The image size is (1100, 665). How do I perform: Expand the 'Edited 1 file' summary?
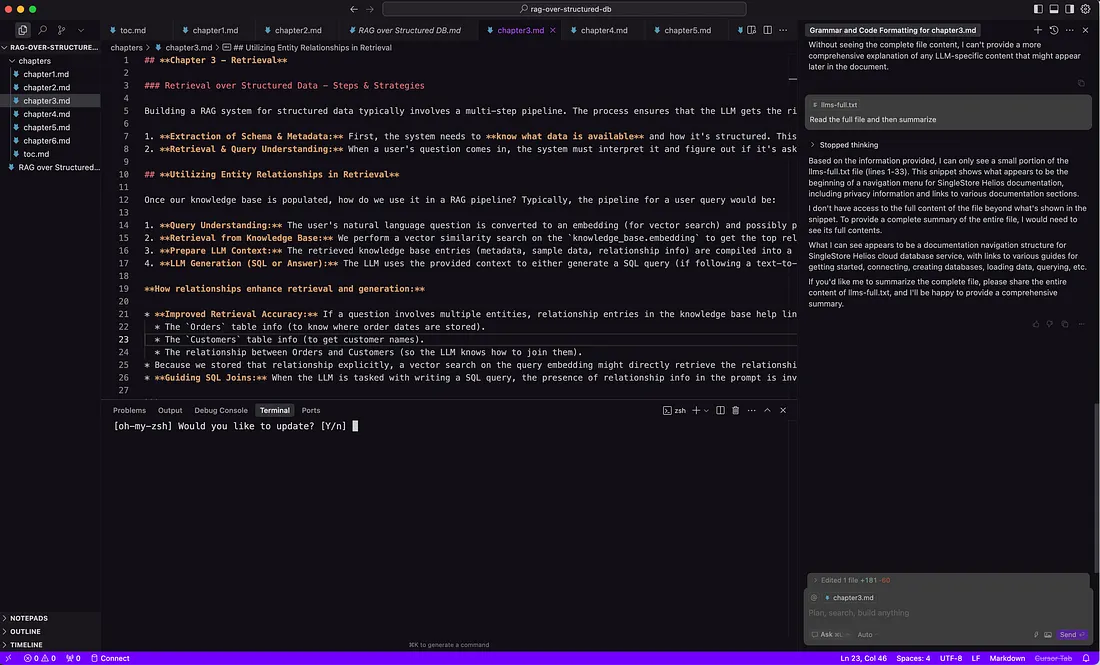click(x=845, y=580)
